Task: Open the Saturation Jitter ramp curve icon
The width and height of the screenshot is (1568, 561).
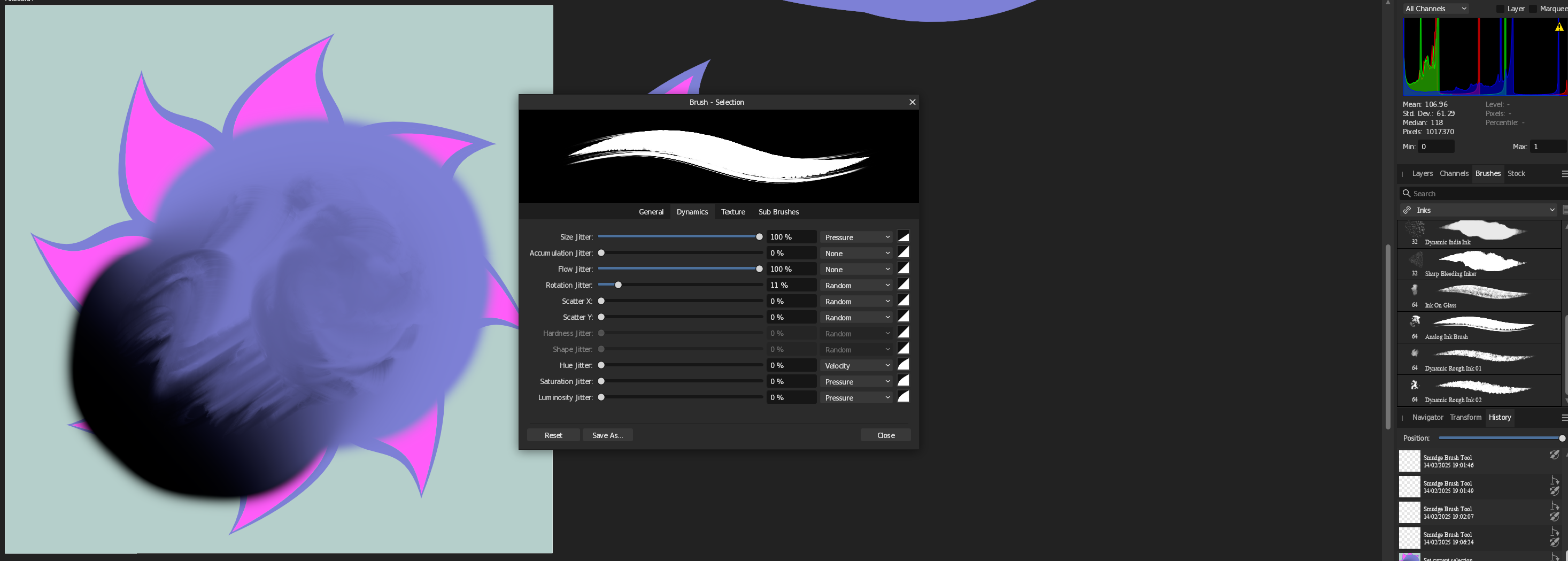Action: [x=903, y=381]
